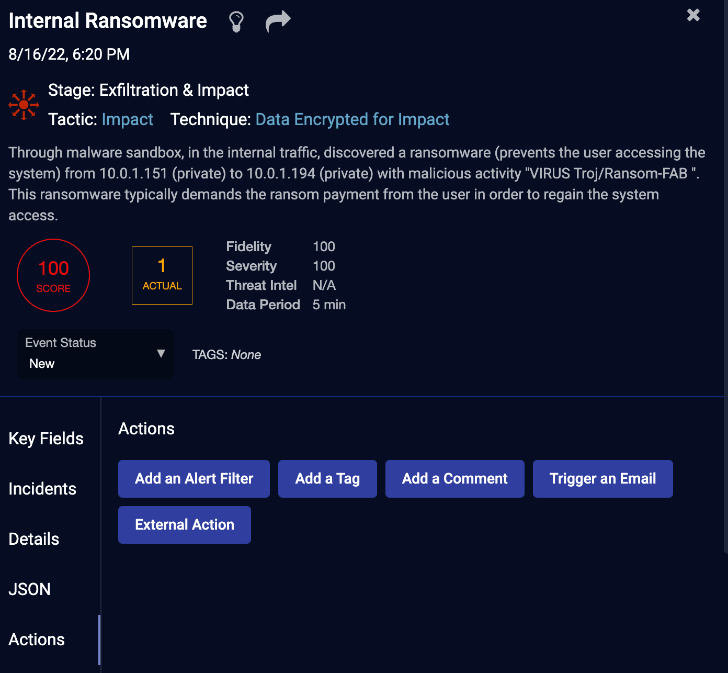Screen dimensions: 728x673
Task: Click the 1 Actual box
Action: 162,275
